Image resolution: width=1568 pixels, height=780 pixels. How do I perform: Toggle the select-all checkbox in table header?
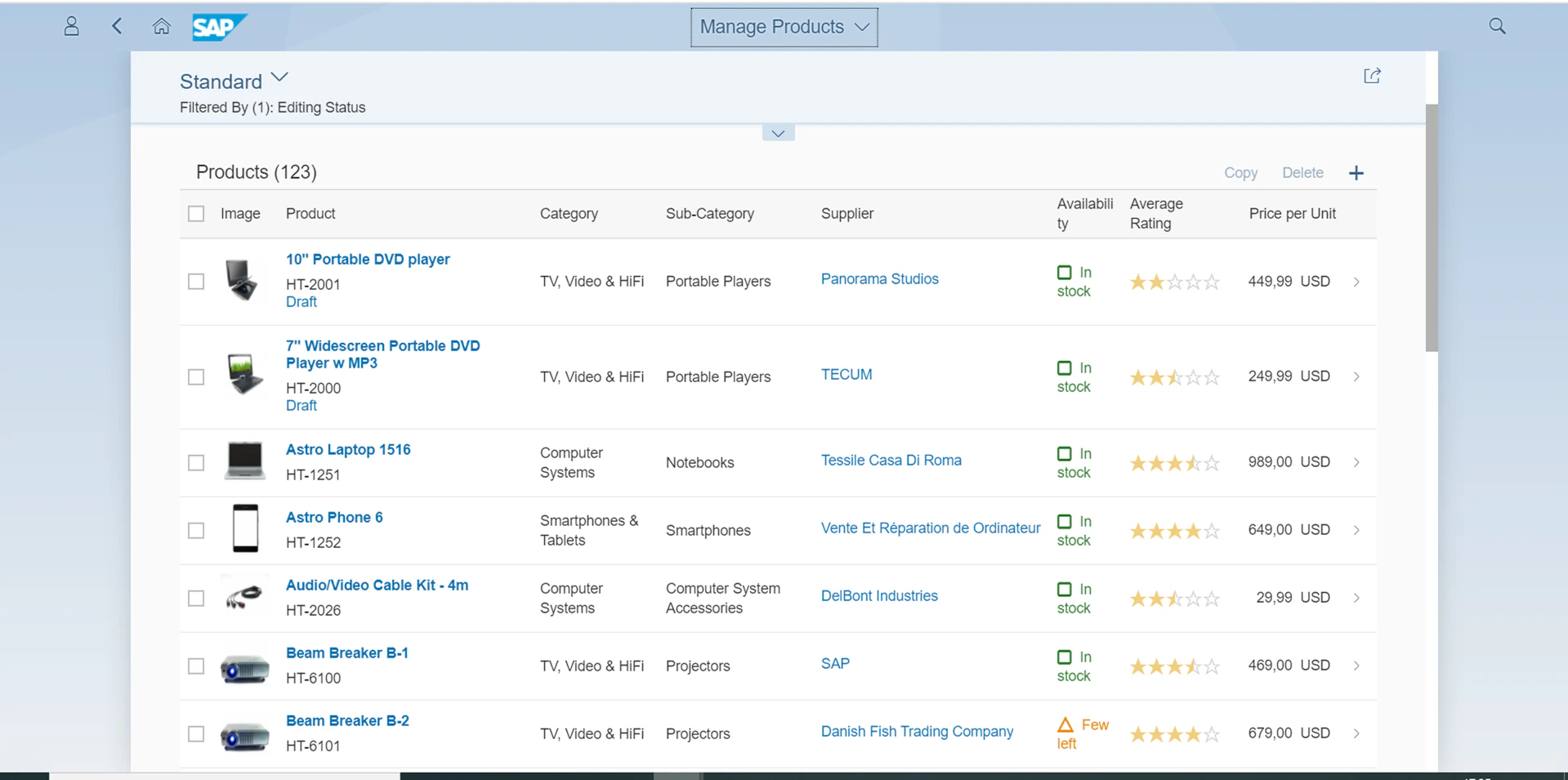point(196,214)
